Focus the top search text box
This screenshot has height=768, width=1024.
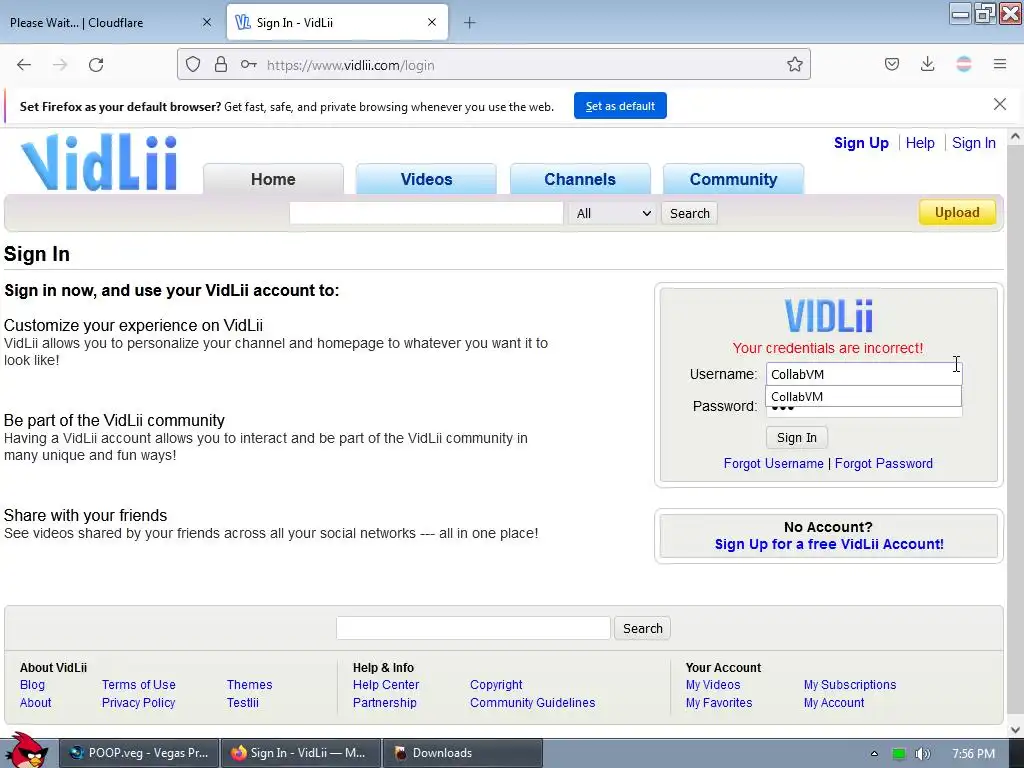pos(426,214)
